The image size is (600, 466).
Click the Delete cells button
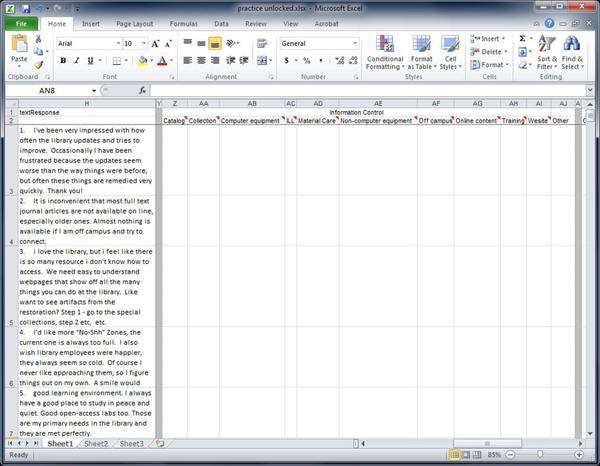pos(489,51)
